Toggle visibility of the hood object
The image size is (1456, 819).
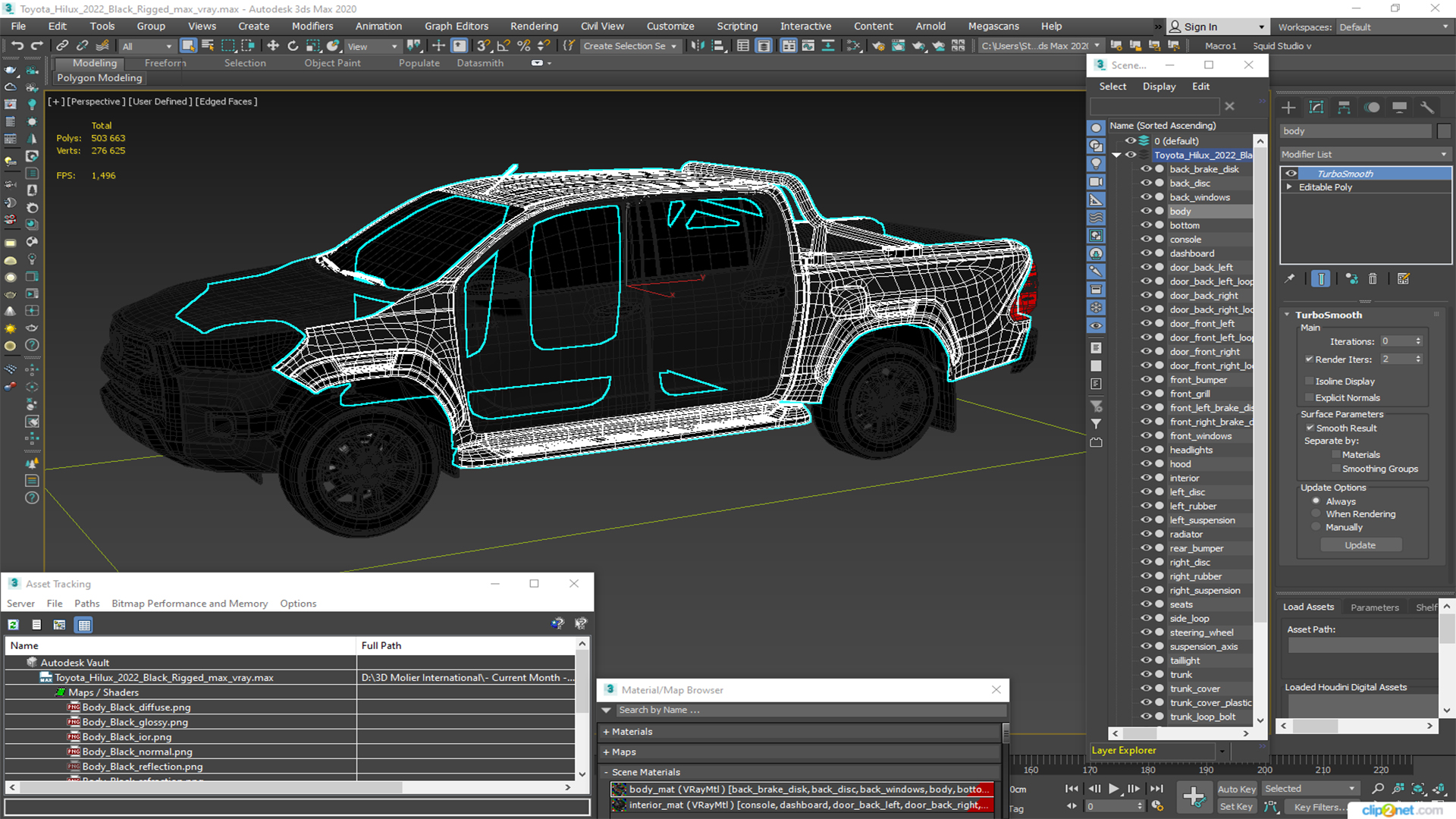1146,464
